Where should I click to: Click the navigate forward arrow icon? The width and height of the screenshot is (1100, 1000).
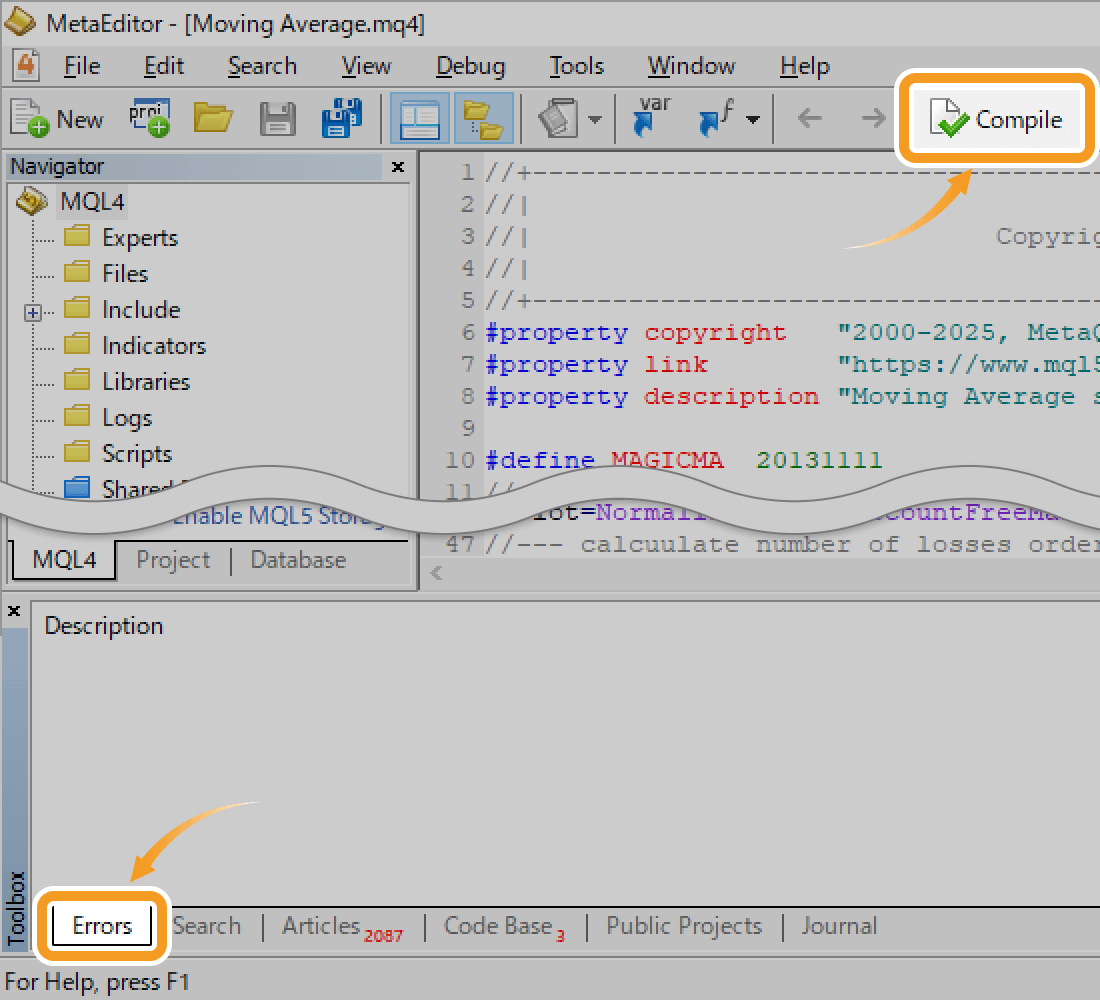click(873, 119)
